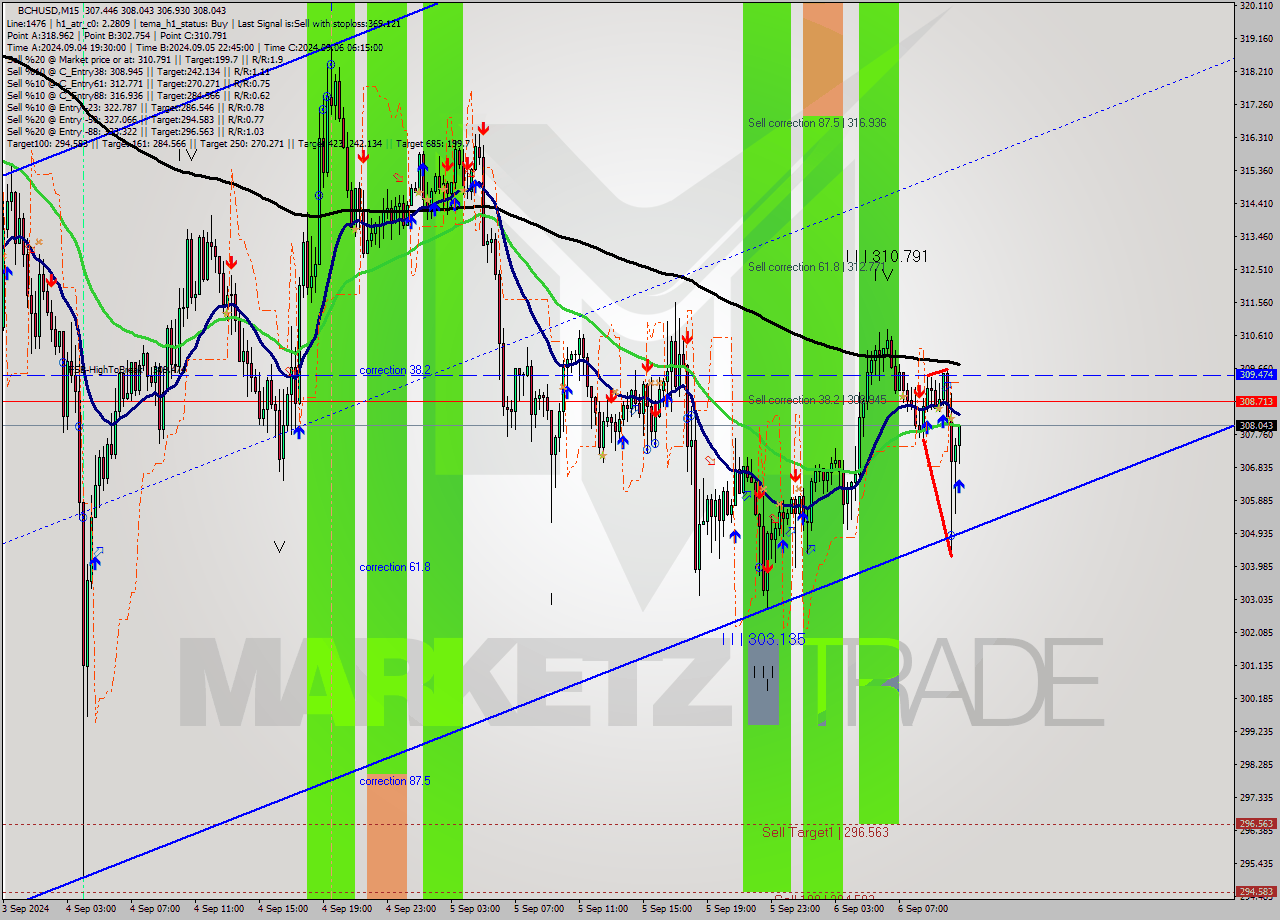Screen dimensions: 1280x920
Task: Click the 306.835 price scale value
Action: click(x=1255, y=467)
